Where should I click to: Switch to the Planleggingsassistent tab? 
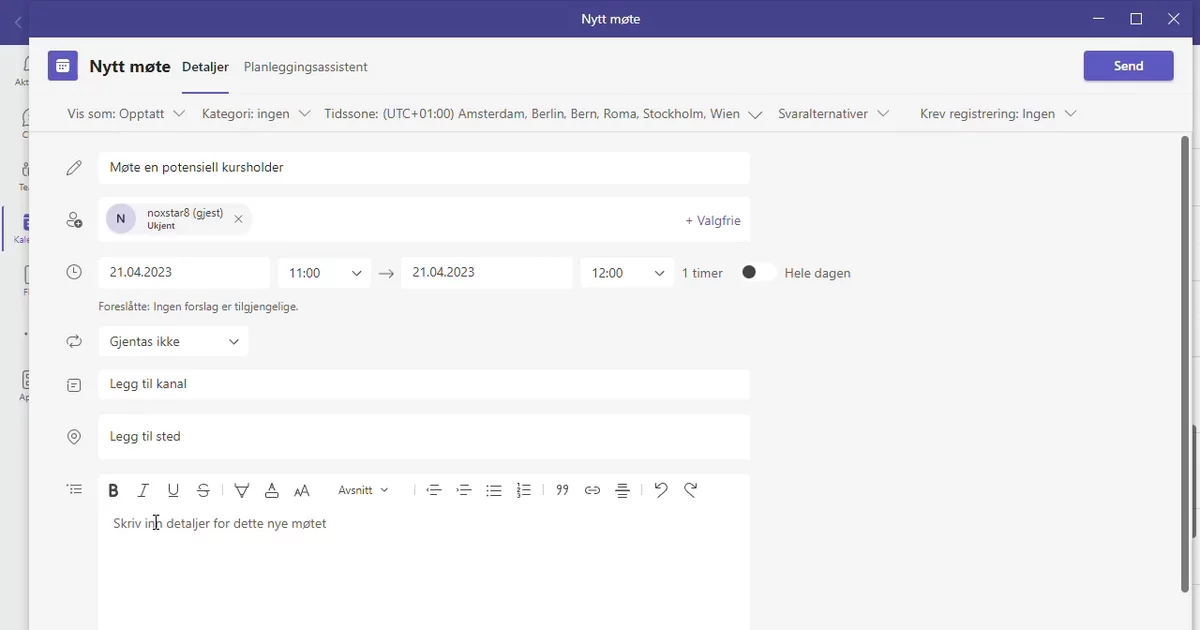[306, 67]
